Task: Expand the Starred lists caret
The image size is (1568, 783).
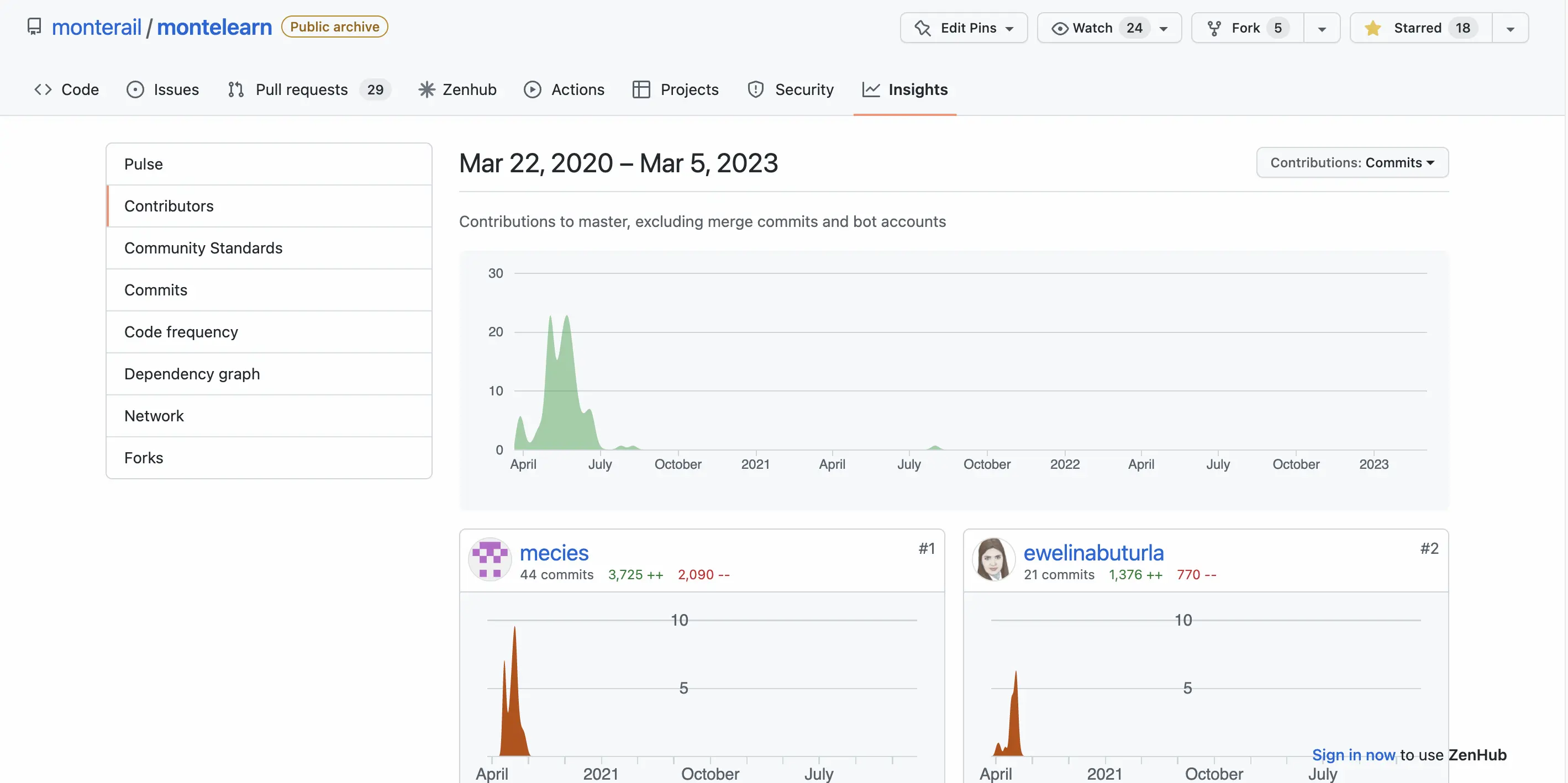Action: [x=1510, y=28]
